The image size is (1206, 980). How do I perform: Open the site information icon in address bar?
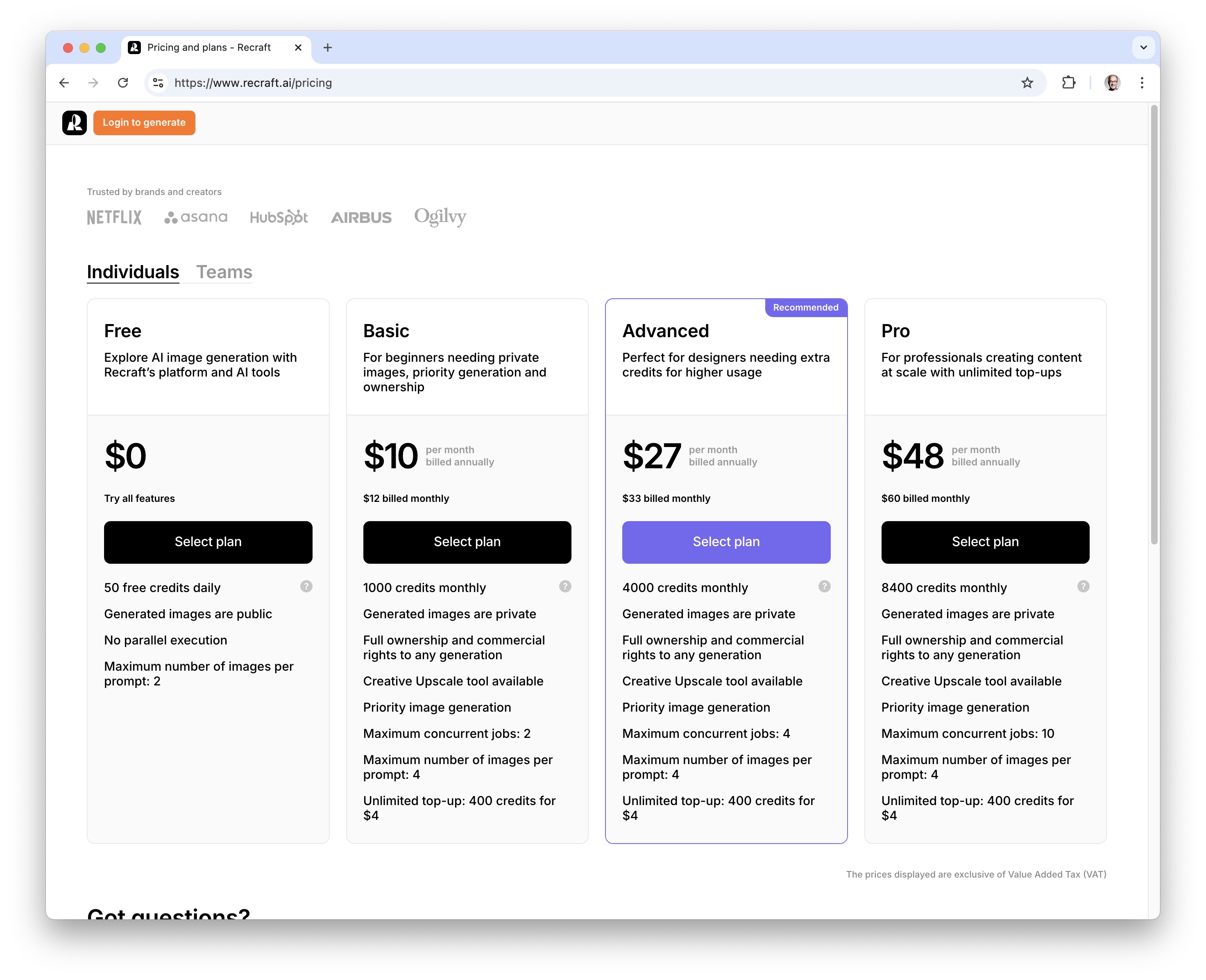159,83
